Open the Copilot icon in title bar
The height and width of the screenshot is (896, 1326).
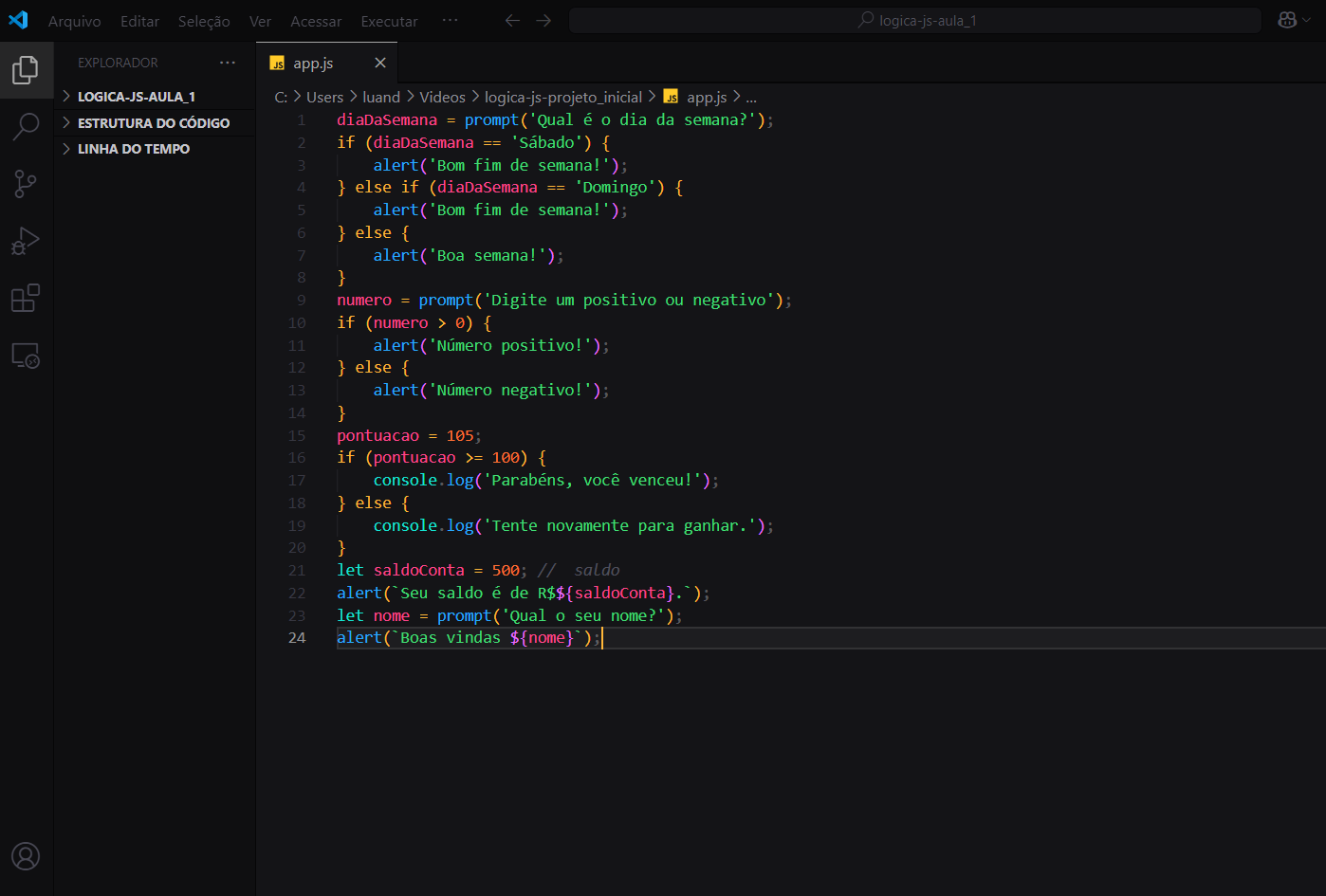pos(1287,20)
